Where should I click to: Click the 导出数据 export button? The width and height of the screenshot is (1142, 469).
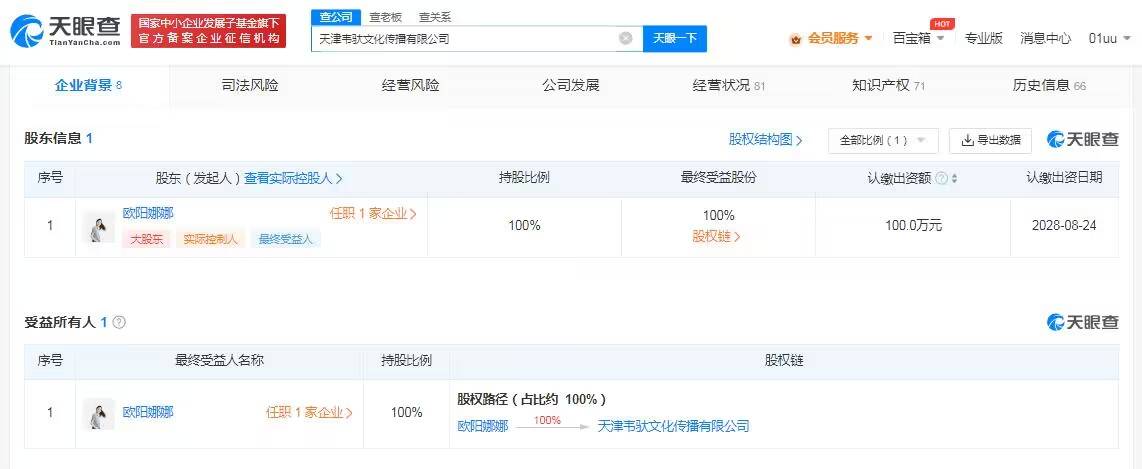(x=990, y=141)
